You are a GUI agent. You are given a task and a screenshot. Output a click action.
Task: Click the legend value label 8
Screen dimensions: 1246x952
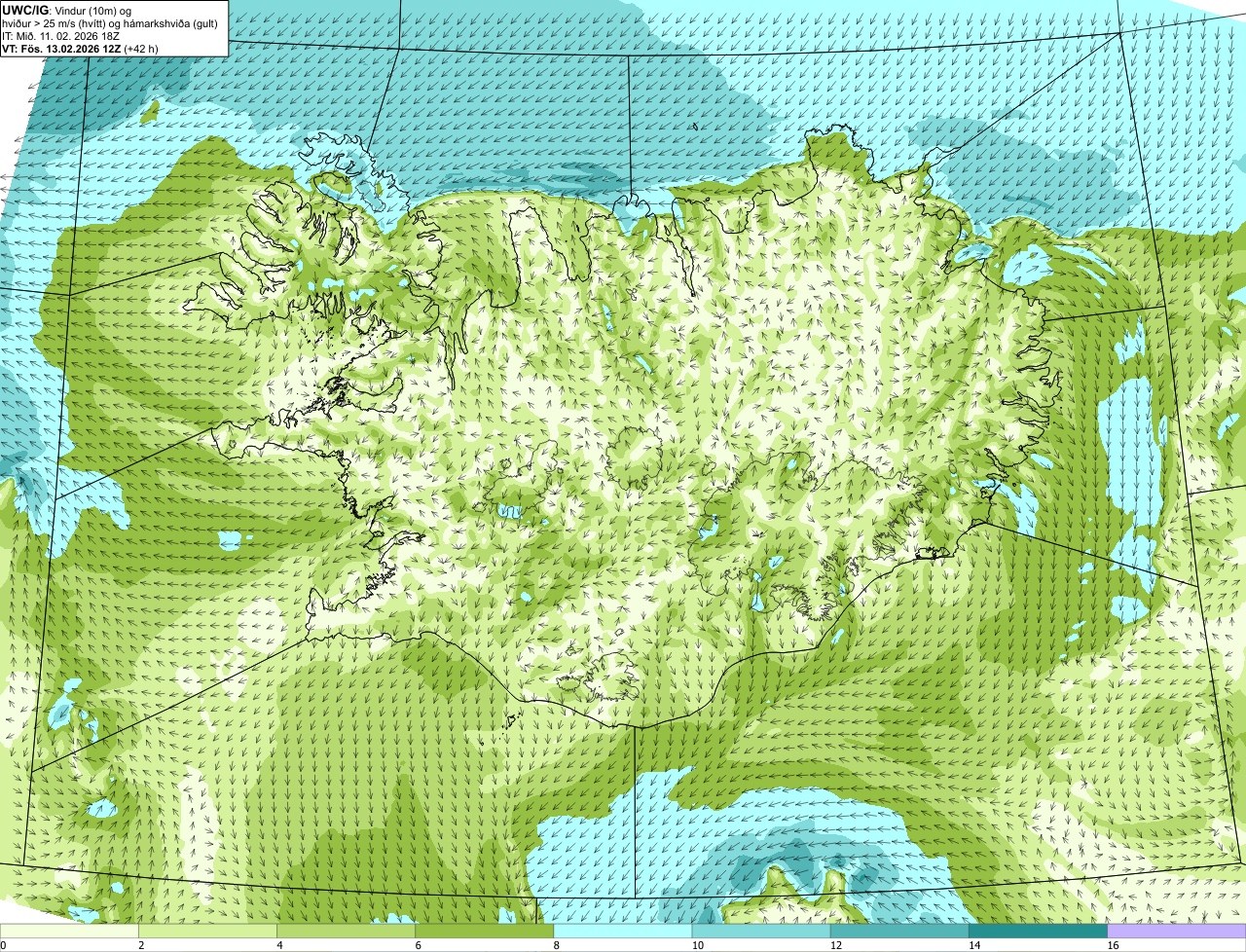coord(557,945)
